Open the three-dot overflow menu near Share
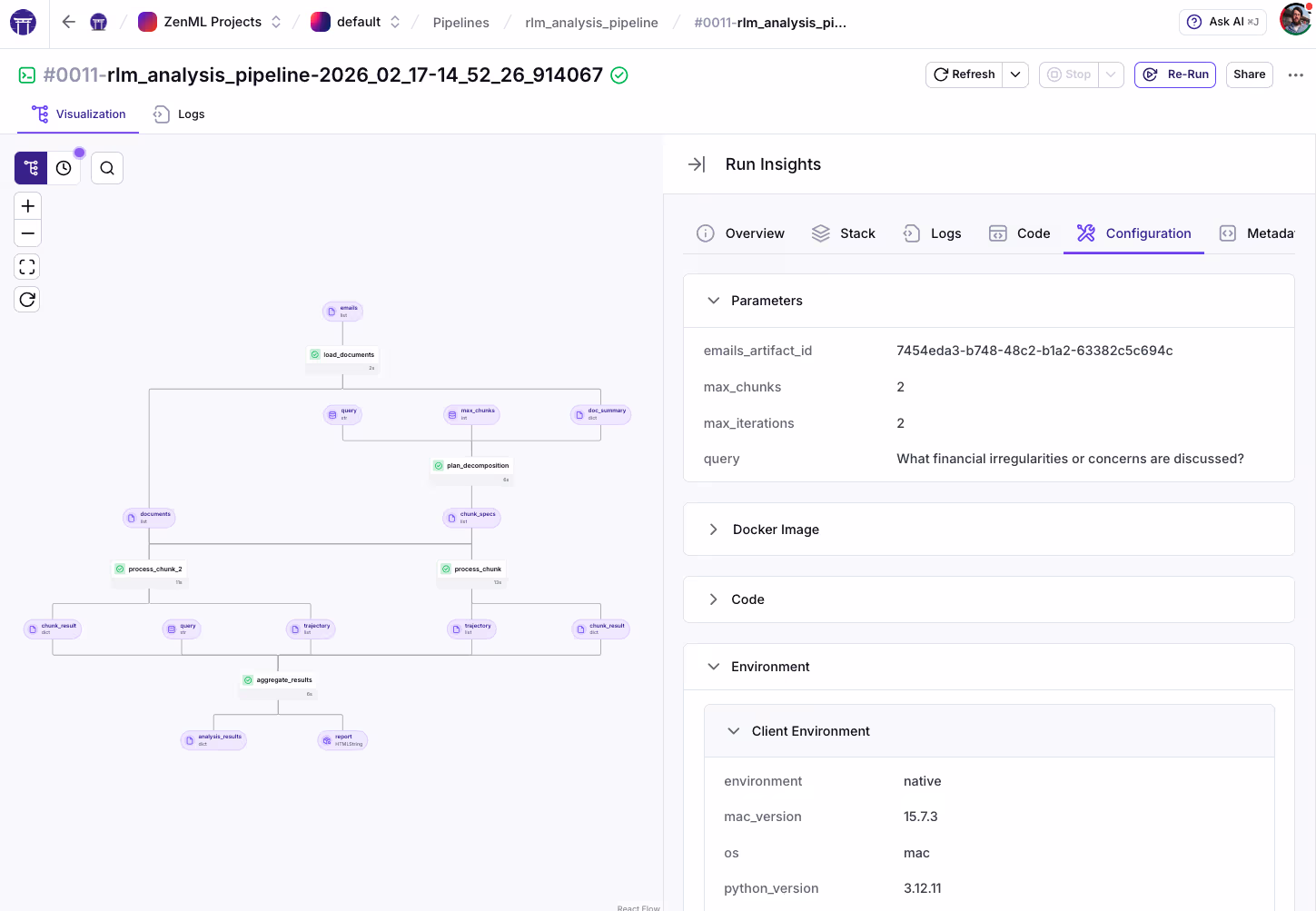Viewport: 1316px width, 911px height. coord(1296,74)
